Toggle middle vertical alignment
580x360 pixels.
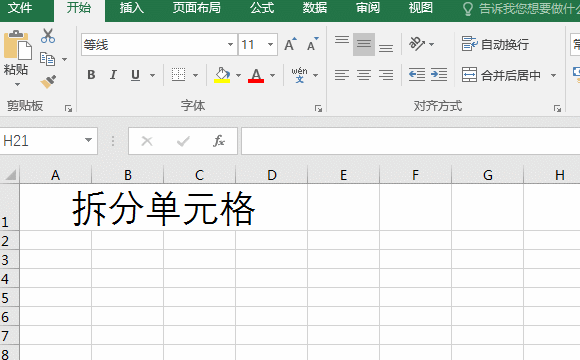(x=364, y=44)
